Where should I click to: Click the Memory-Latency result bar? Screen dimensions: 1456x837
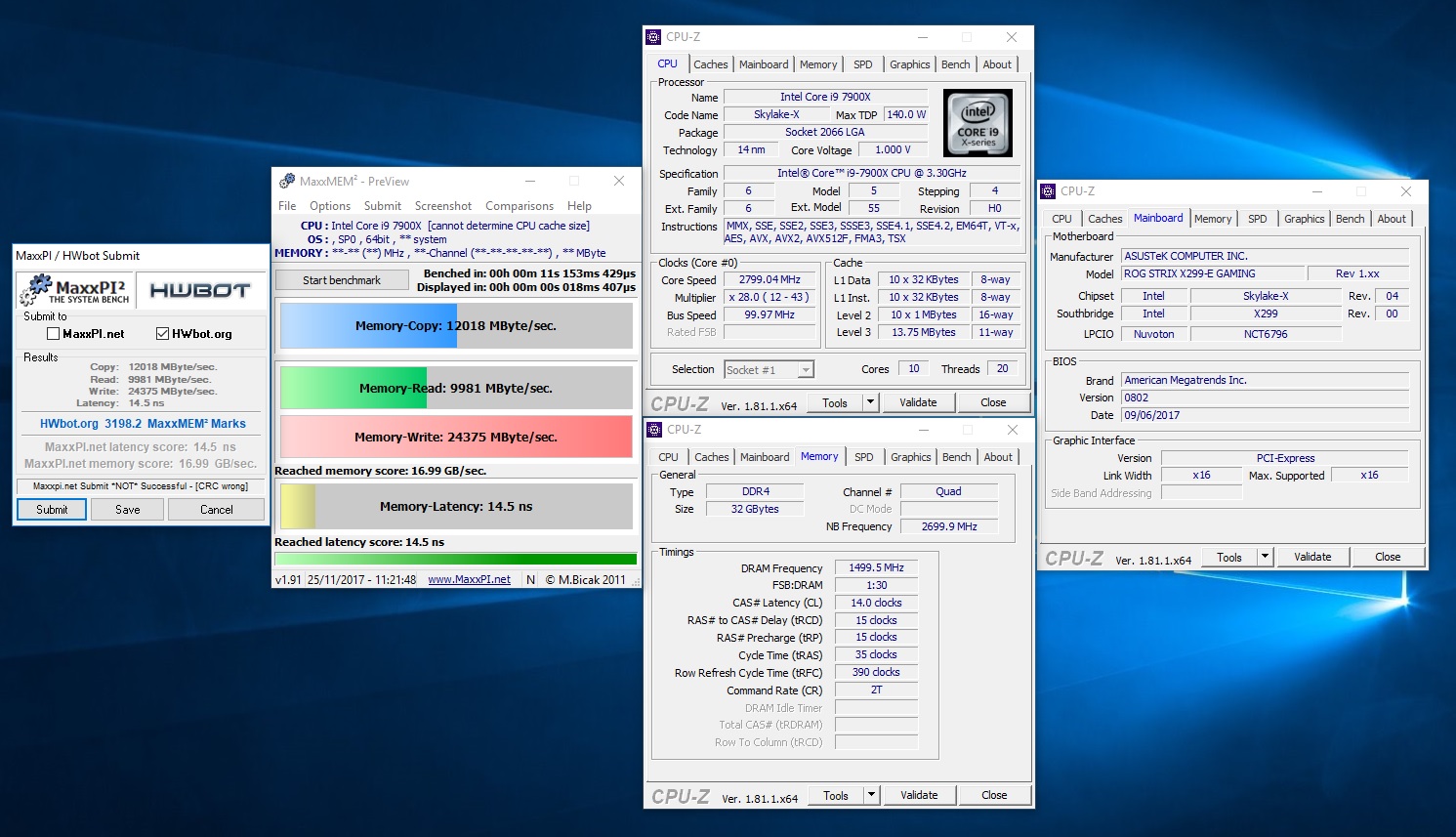coord(456,507)
